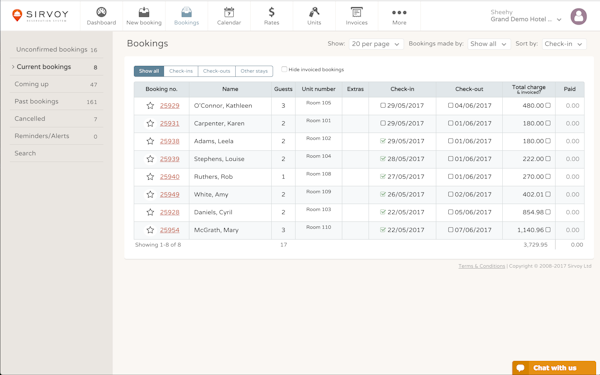
Task: Tick check-out box for Ruthers, Rob
Action: (450, 176)
